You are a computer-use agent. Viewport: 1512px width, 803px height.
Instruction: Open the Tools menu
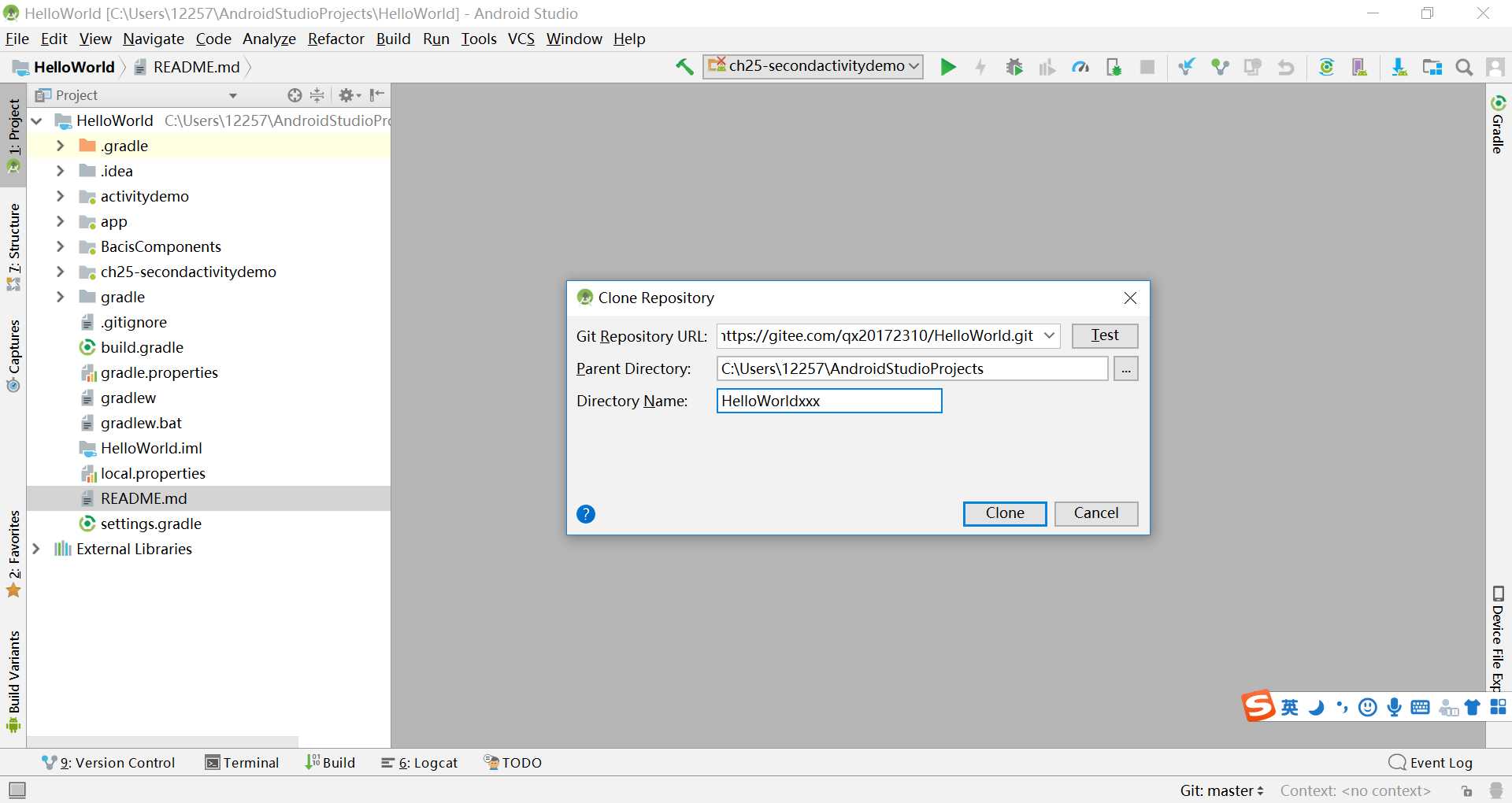479,39
